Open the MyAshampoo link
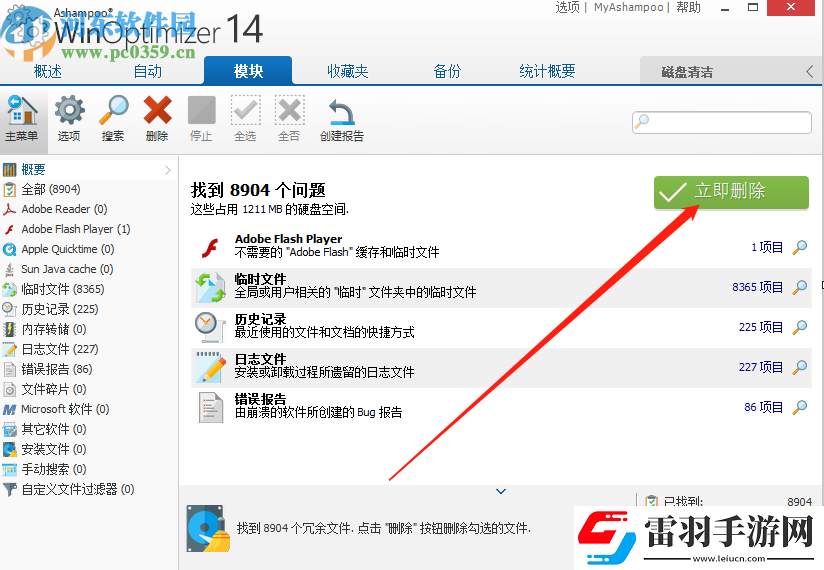The width and height of the screenshot is (824, 570). point(629,7)
